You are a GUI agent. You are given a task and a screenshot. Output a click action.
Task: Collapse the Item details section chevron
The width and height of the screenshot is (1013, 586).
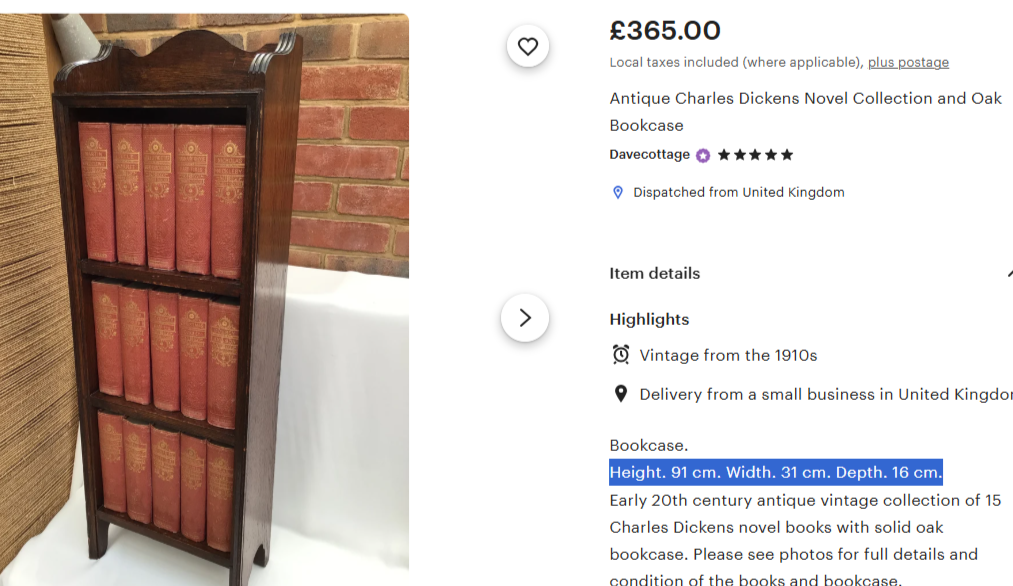(1008, 274)
